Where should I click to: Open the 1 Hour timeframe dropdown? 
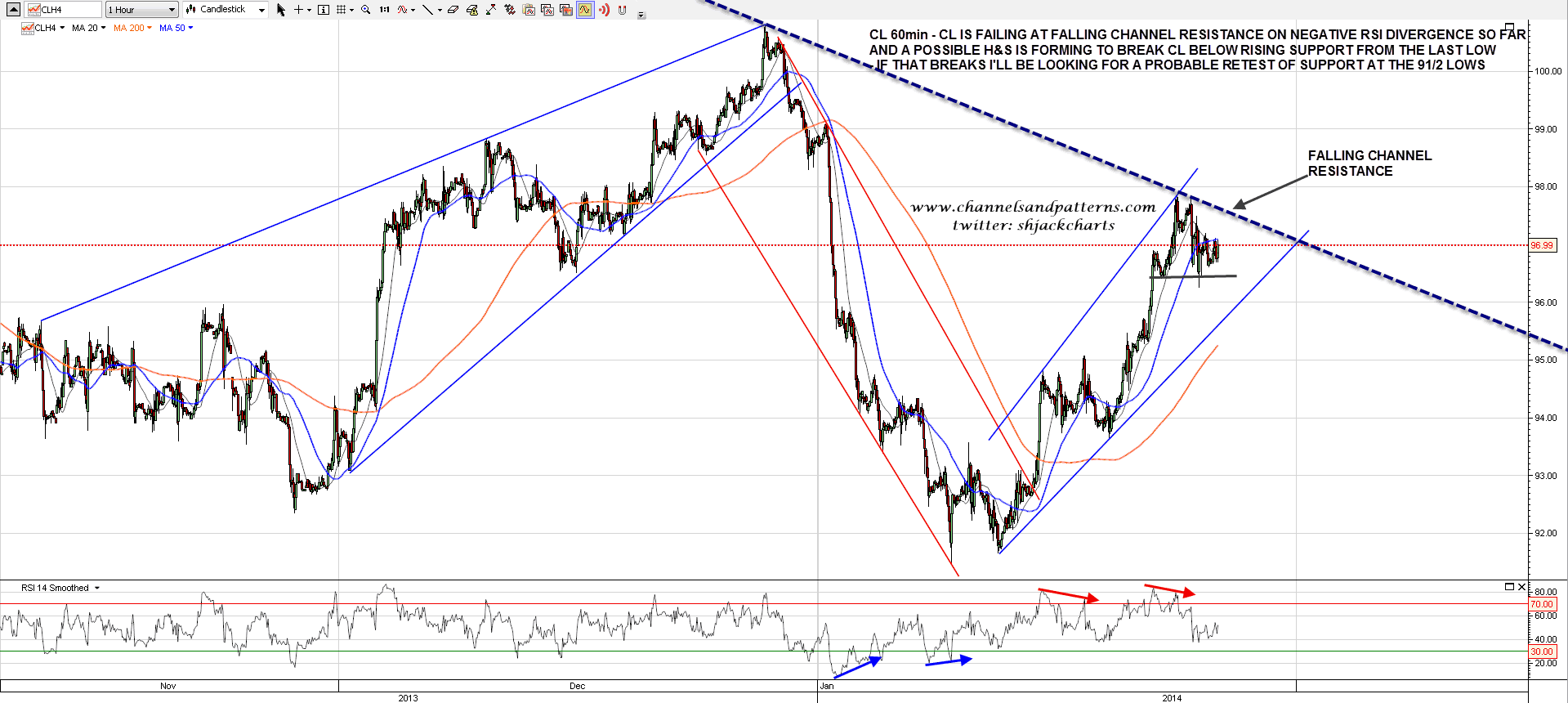point(141,10)
